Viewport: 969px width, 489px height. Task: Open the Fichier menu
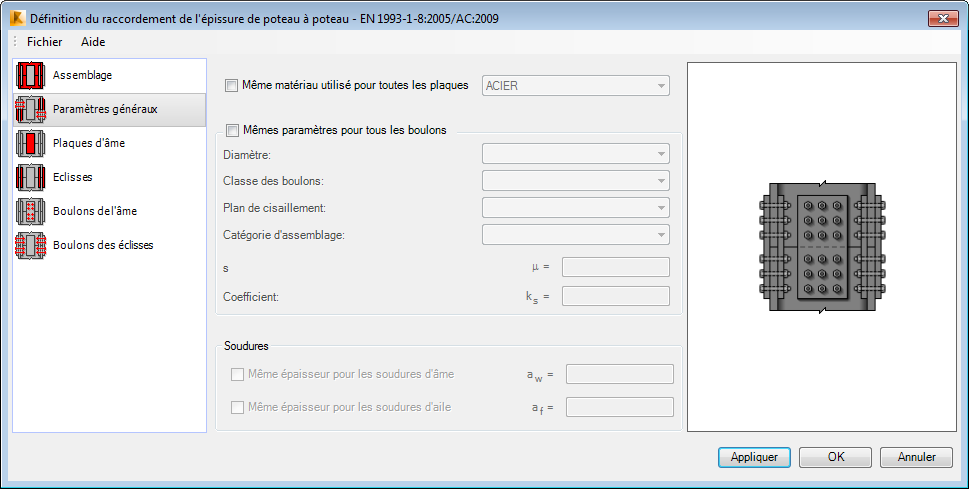[44, 42]
